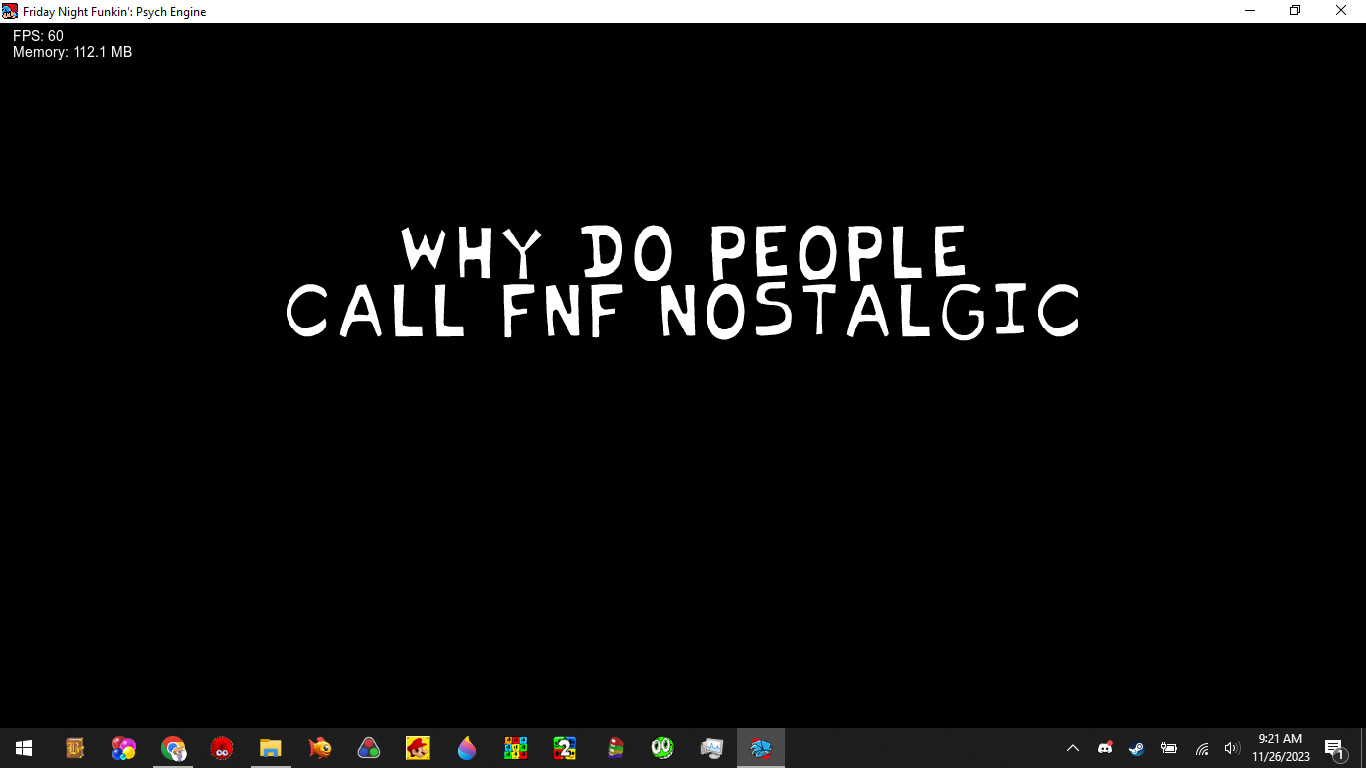Open the puzzle app with number 2
Image resolution: width=1366 pixels, height=768 pixels.
(x=565, y=748)
